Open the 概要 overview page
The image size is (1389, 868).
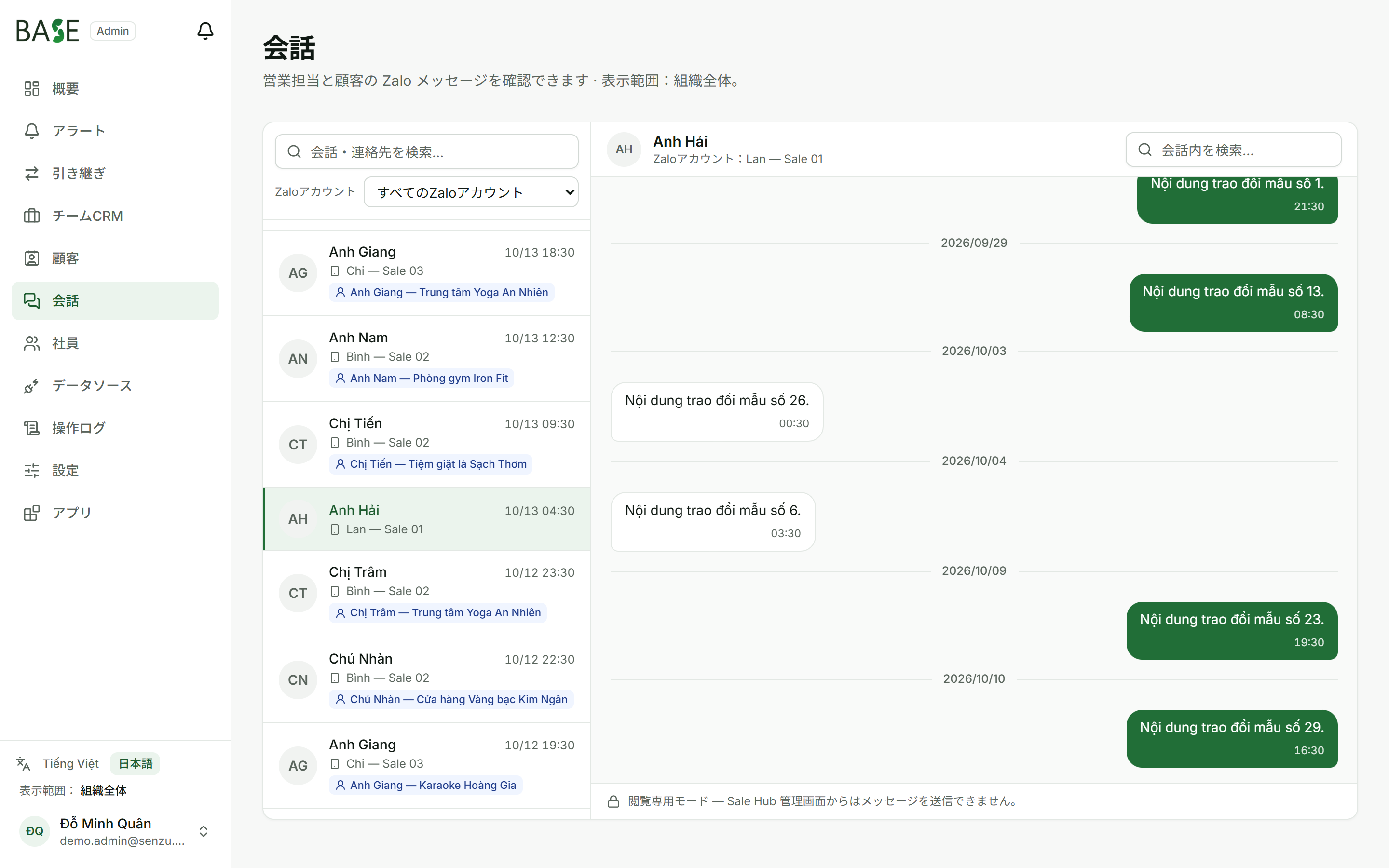pyautogui.click(x=115, y=88)
